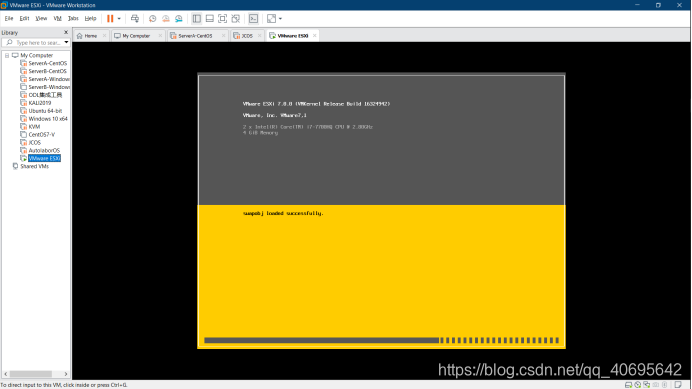Open the Edit menu
The image size is (692, 389).
(24, 19)
